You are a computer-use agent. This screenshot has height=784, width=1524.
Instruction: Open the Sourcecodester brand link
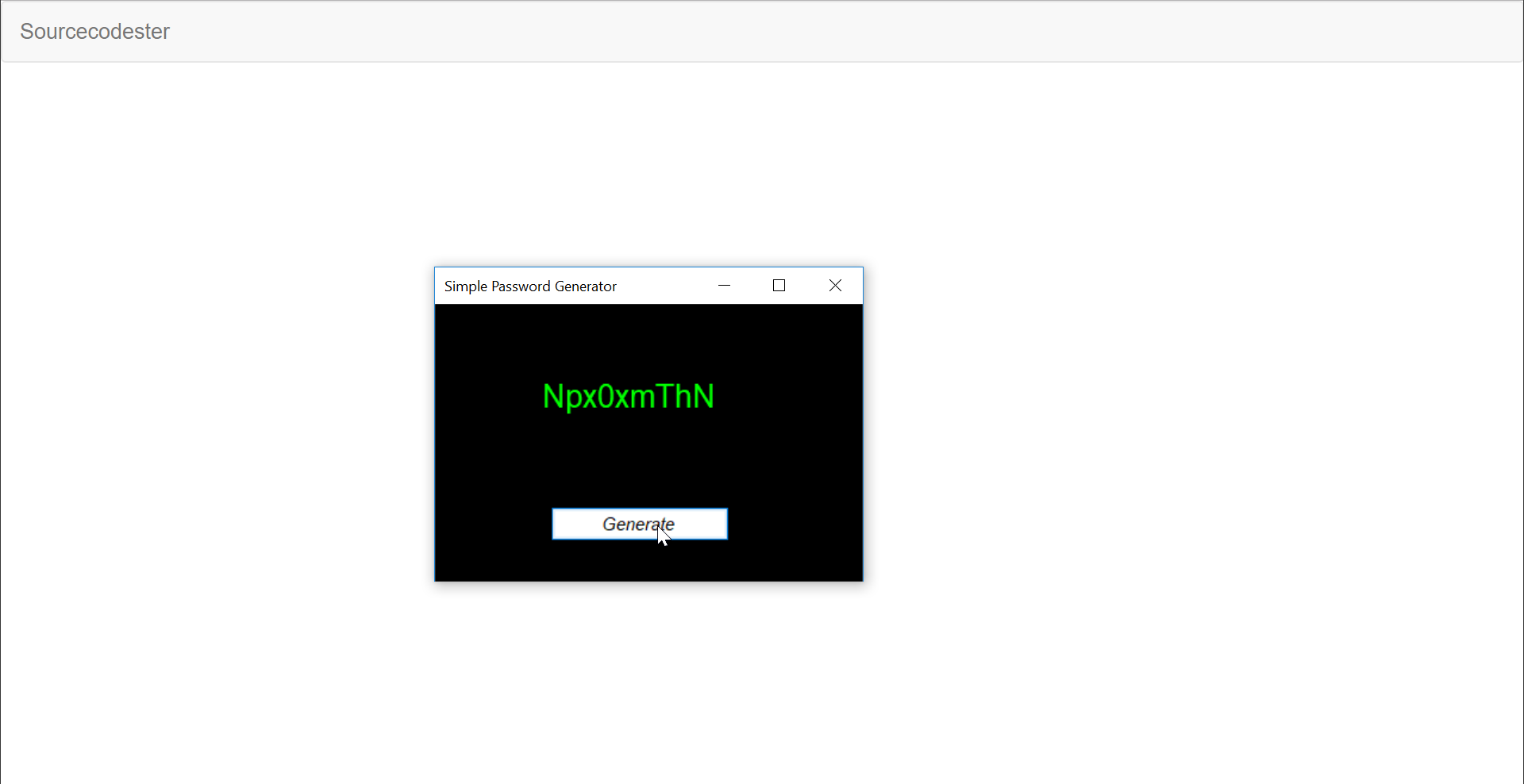[x=94, y=32]
